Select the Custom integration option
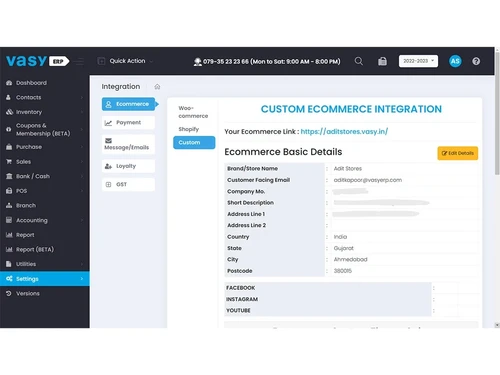The width and height of the screenshot is (500, 375). tap(194, 142)
